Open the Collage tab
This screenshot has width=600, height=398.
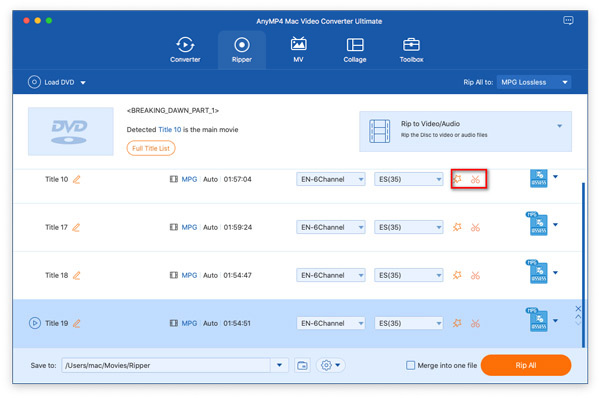coord(355,50)
